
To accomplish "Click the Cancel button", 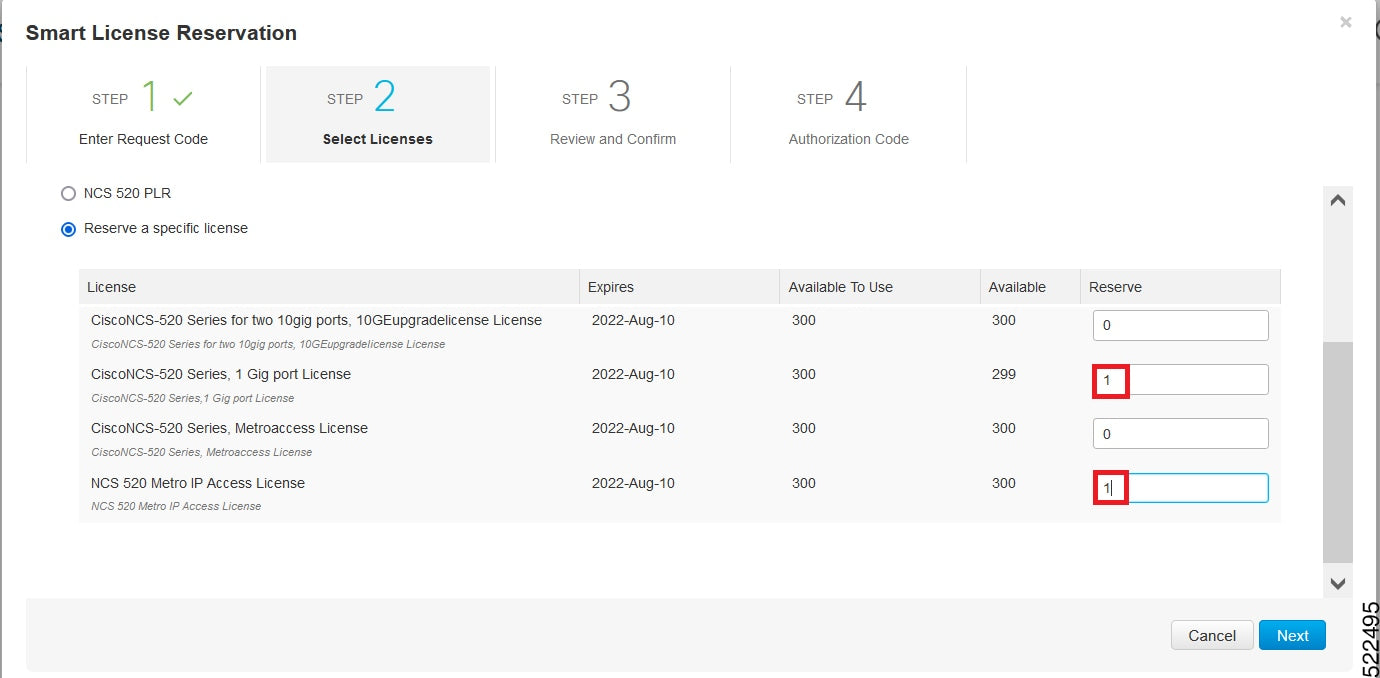I will (x=1211, y=635).
